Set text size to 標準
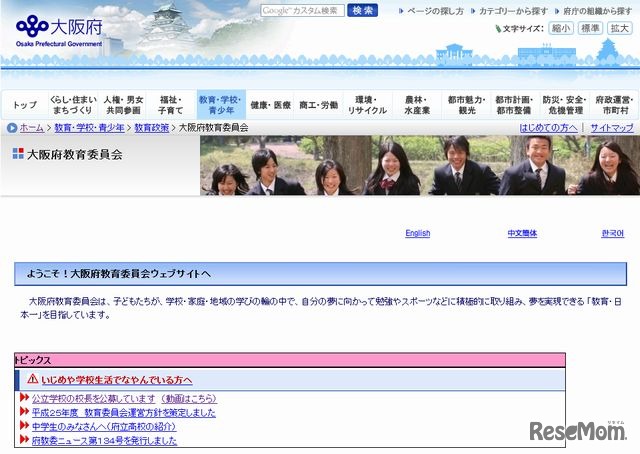 click(x=590, y=29)
